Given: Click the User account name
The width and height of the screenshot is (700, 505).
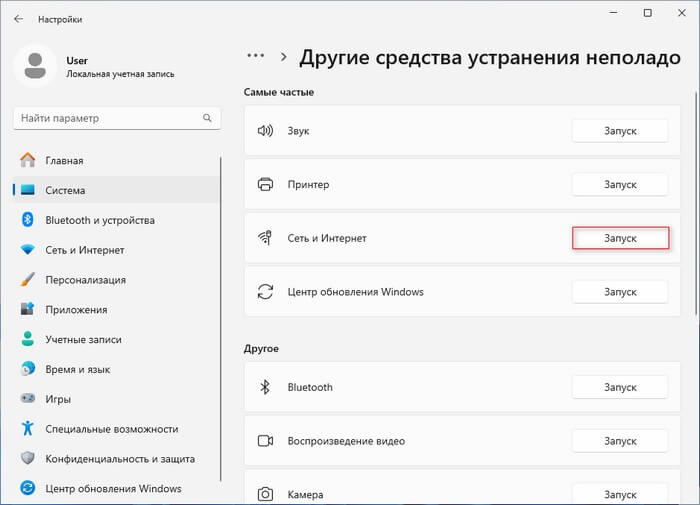Looking at the screenshot, I should [77, 60].
